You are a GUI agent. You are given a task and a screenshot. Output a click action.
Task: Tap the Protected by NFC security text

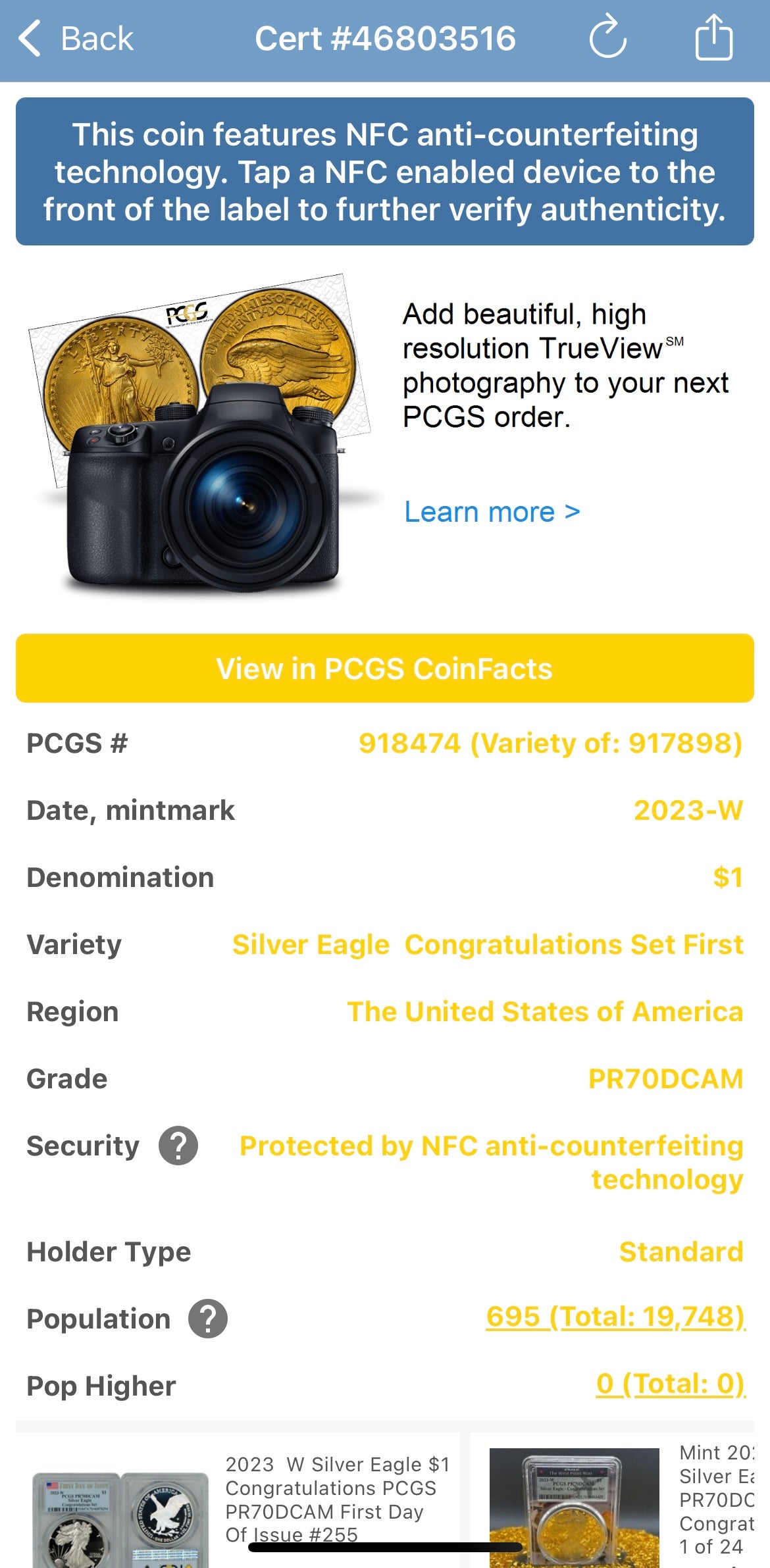(491, 1162)
